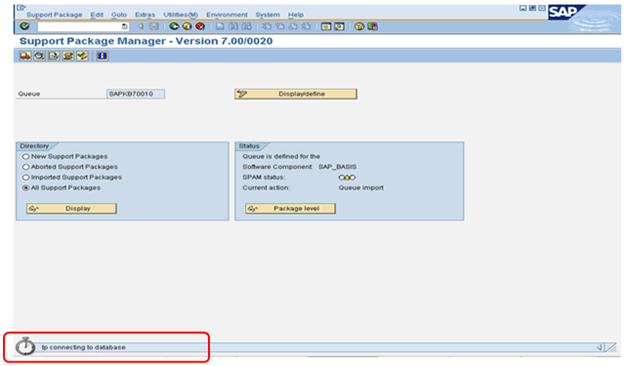
Task: Click the Save diskette icon
Action: point(154,26)
